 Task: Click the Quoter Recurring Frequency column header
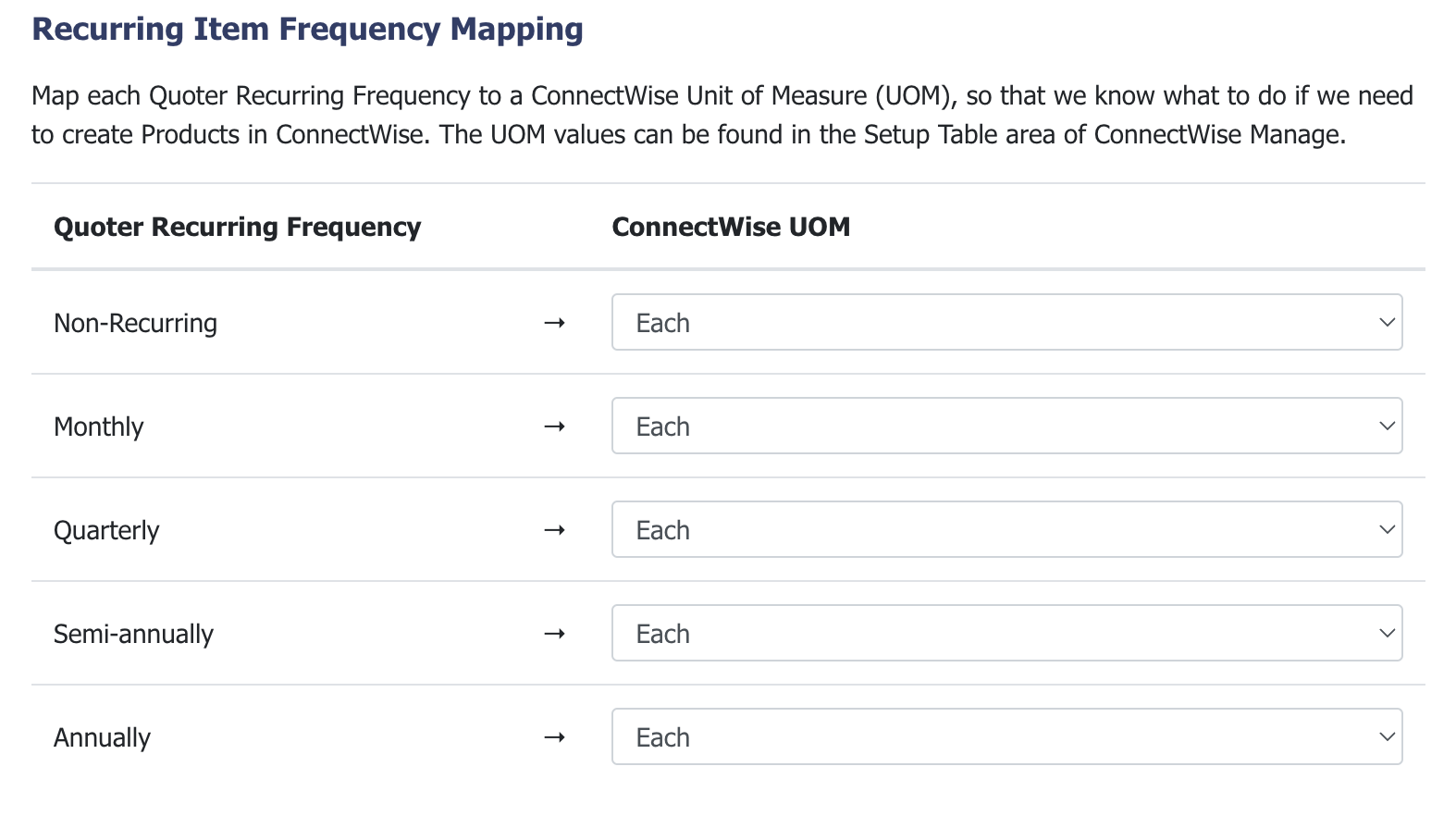tap(237, 228)
